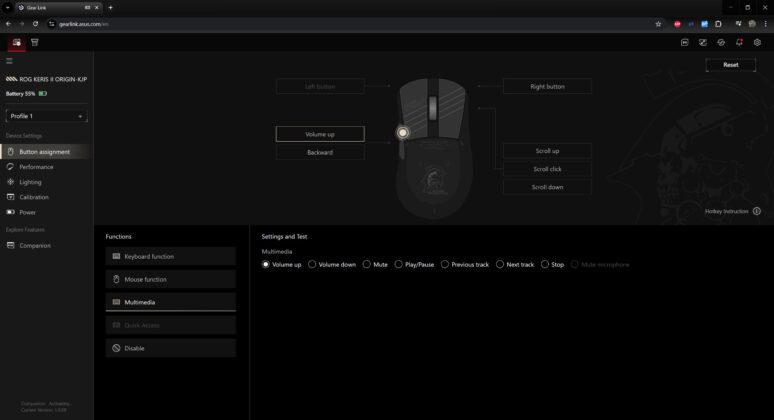The width and height of the screenshot is (774, 420).
Task: Click the red adblock extension icon
Action: coord(677,24)
